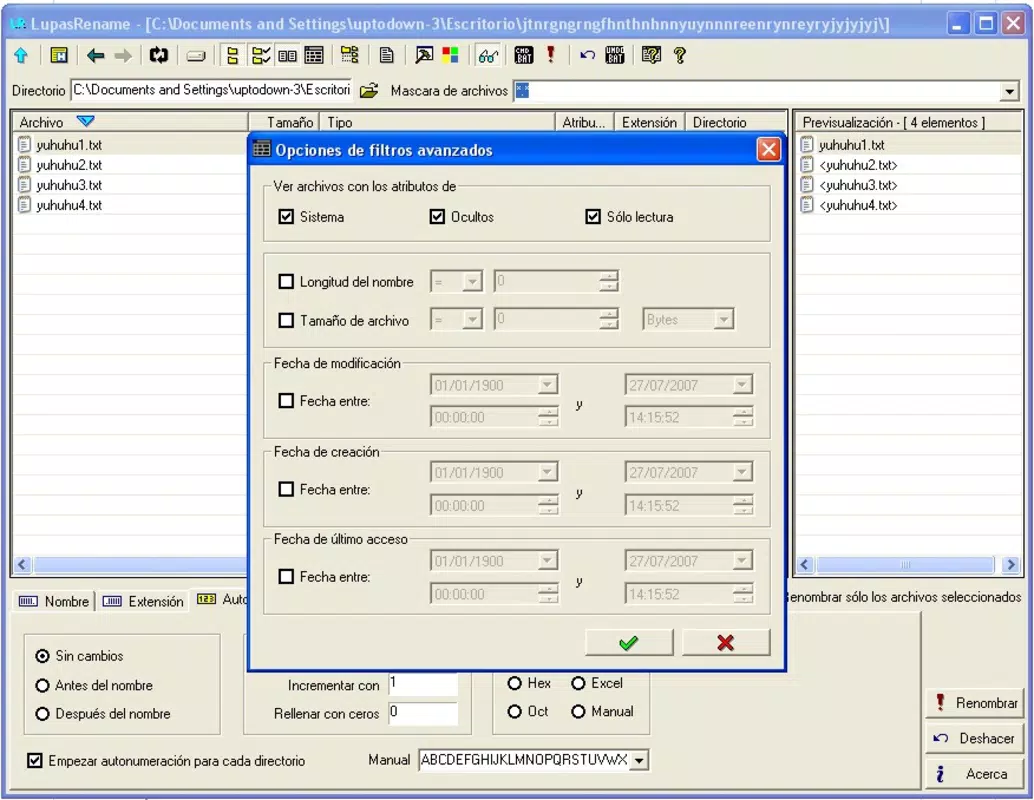1034x800 pixels.
Task: Switch to the dual-pane view icon
Action: pos(288,55)
